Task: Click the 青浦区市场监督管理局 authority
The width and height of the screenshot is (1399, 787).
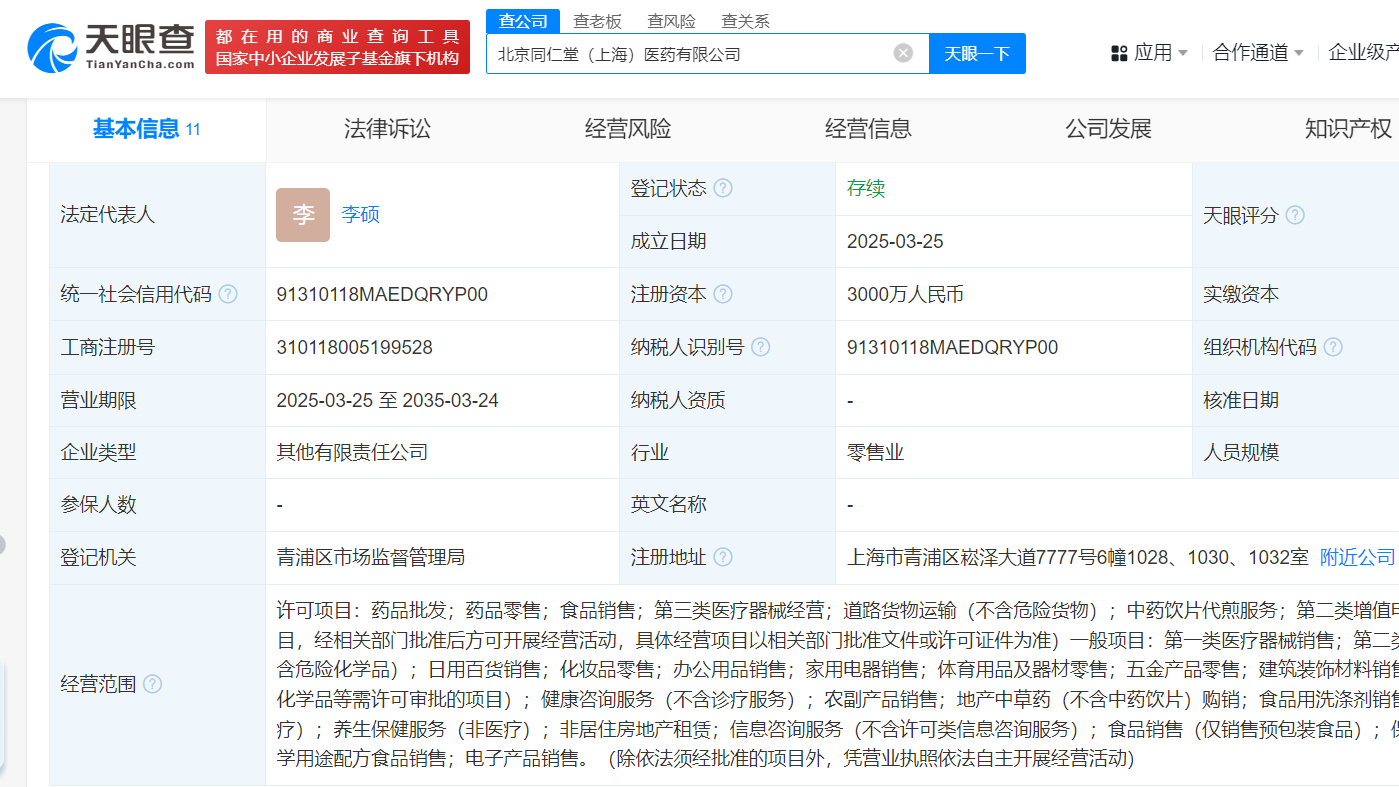Action: (371, 557)
